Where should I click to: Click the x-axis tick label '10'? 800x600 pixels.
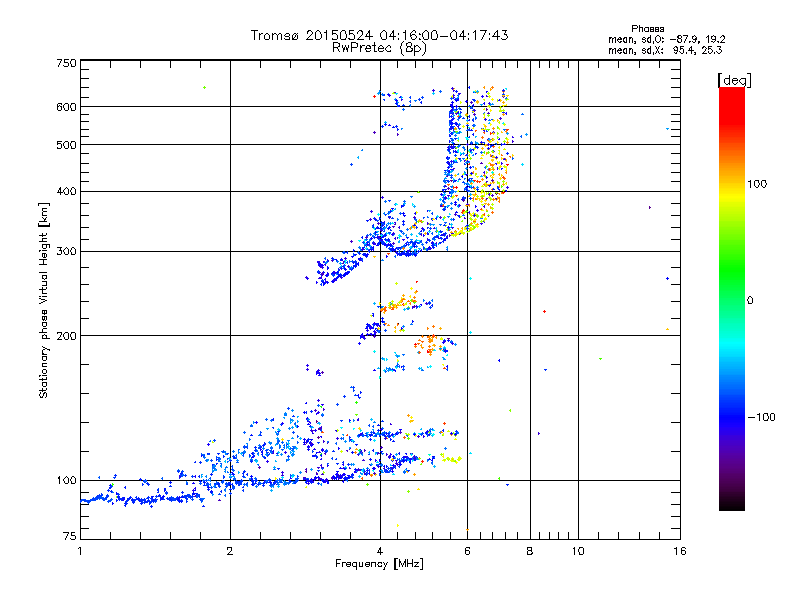[578, 551]
